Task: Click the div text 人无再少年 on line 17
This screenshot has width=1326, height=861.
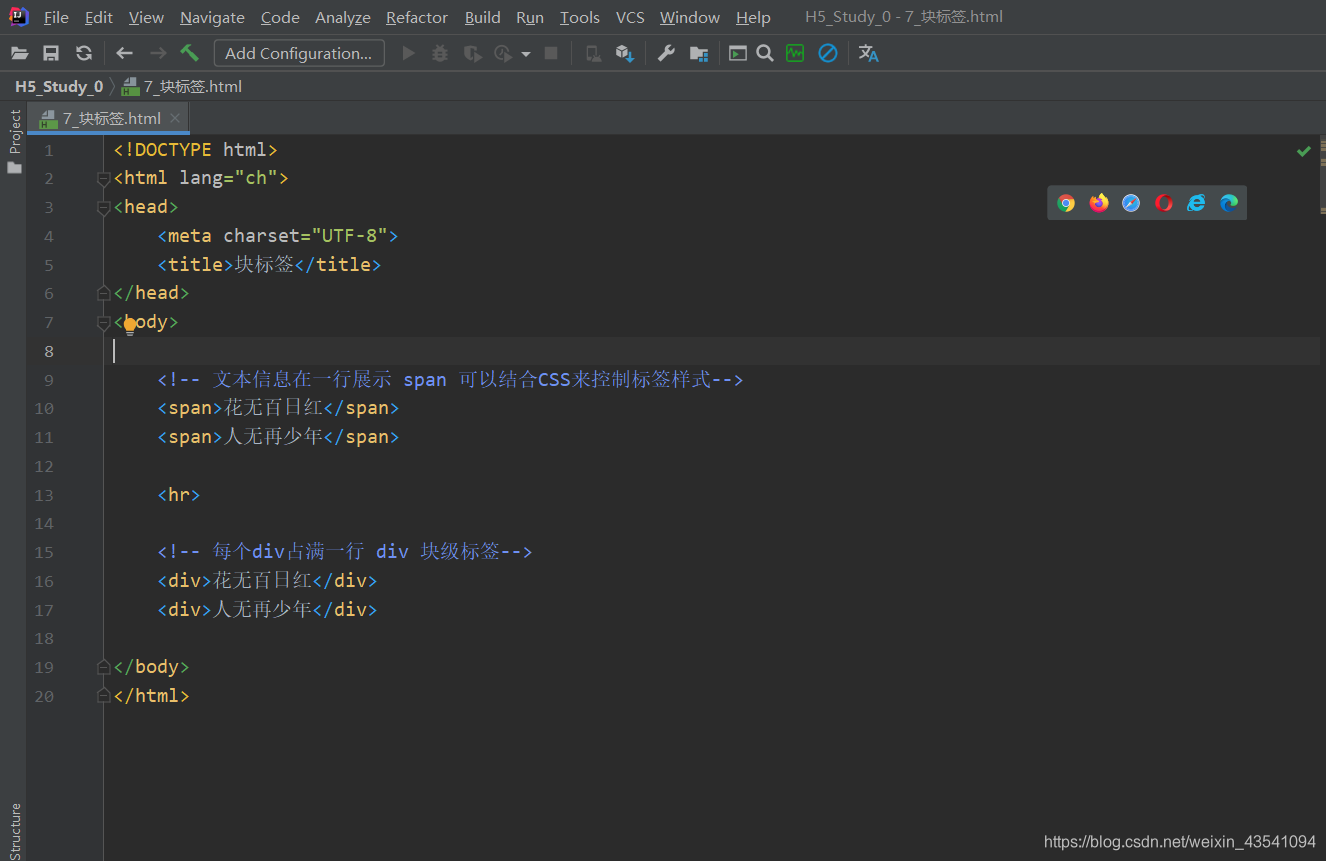Action: (x=262, y=609)
